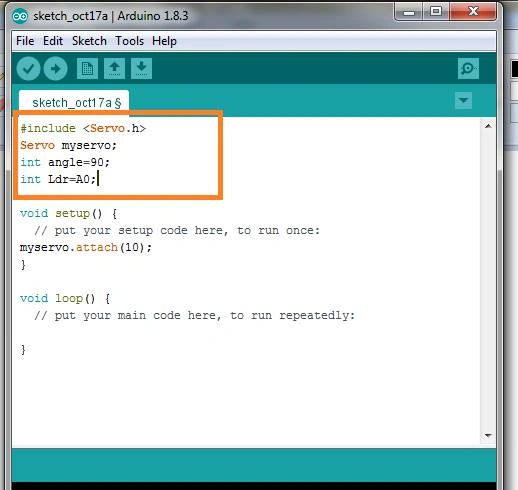Open the Help menu

click(x=164, y=41)
